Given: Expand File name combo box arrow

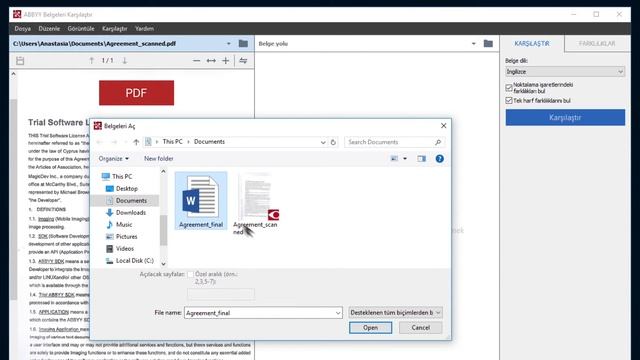Looking at the screenshot, I should tap(338, 313).
